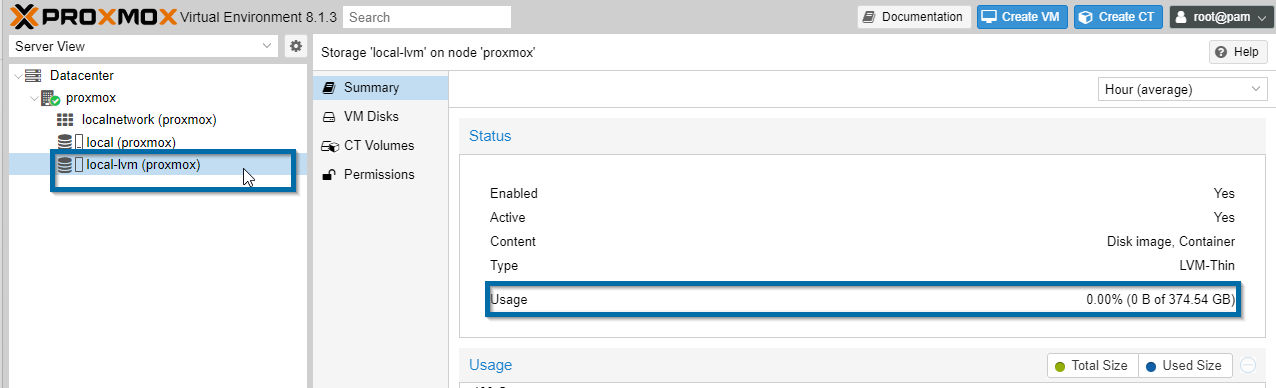Click the Documentation book icon
The image size is (1276, 388).
[869, 17]
